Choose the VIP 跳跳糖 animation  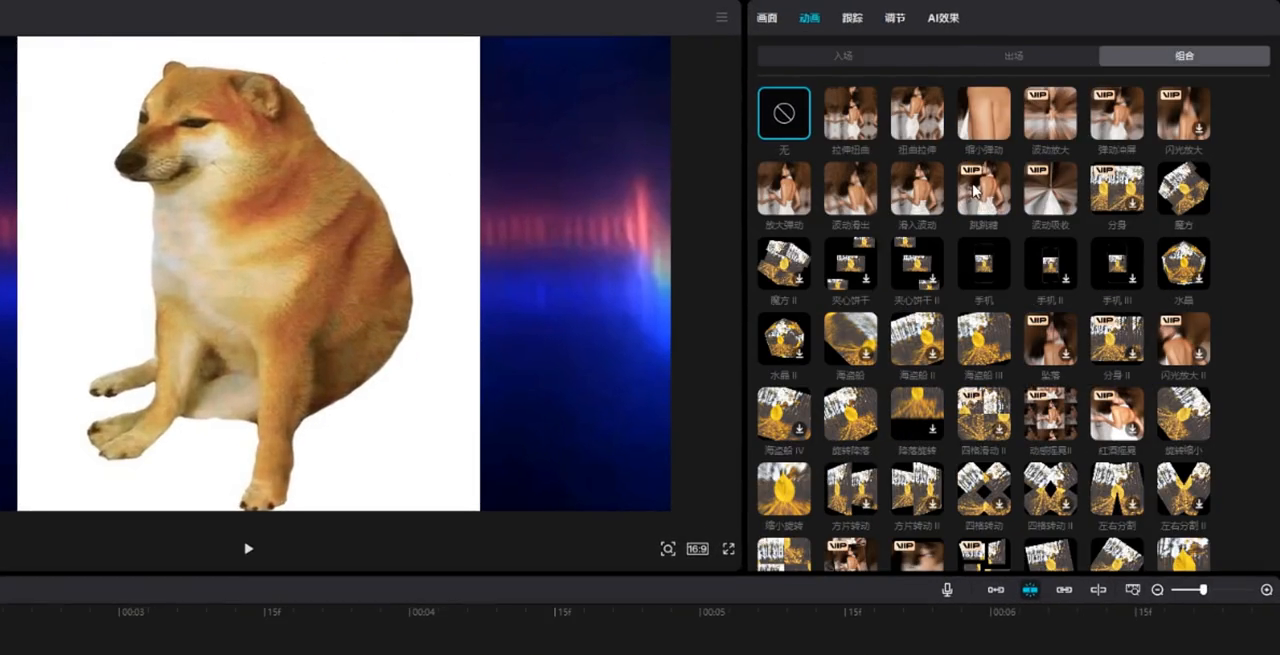click(984, 188)
